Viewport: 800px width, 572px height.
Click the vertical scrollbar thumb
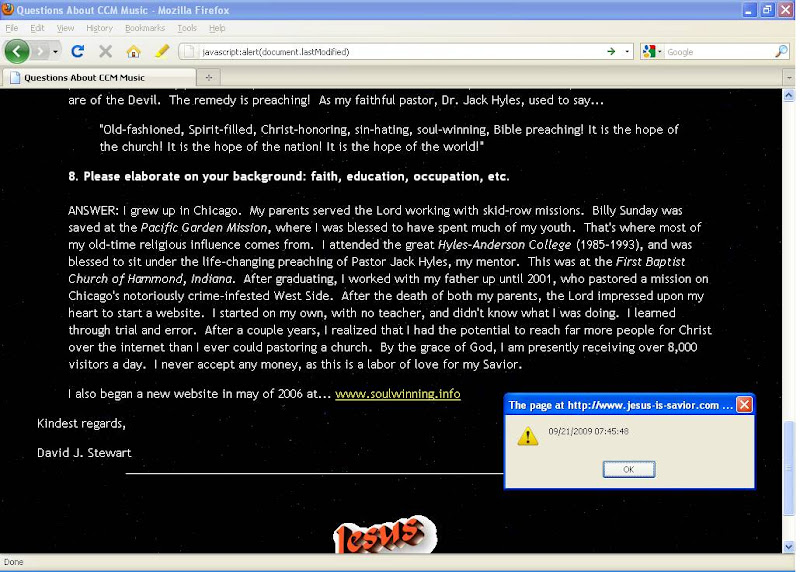(789, 467)
